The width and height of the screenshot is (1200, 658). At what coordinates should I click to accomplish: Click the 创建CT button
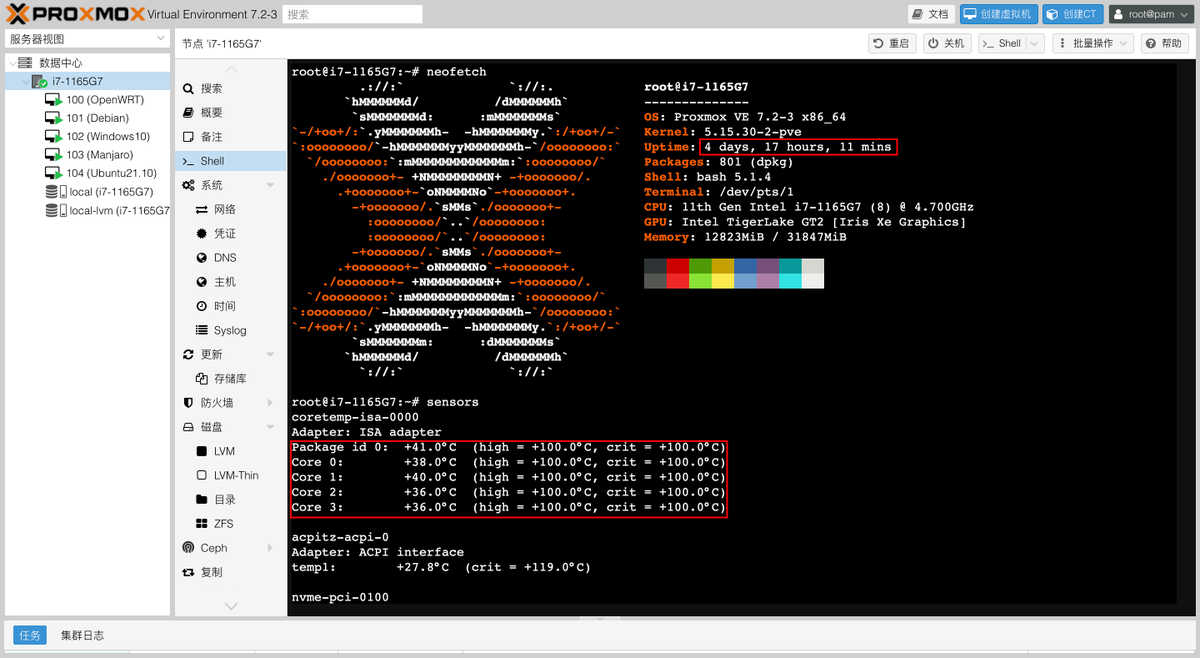tap(1072, 15)
